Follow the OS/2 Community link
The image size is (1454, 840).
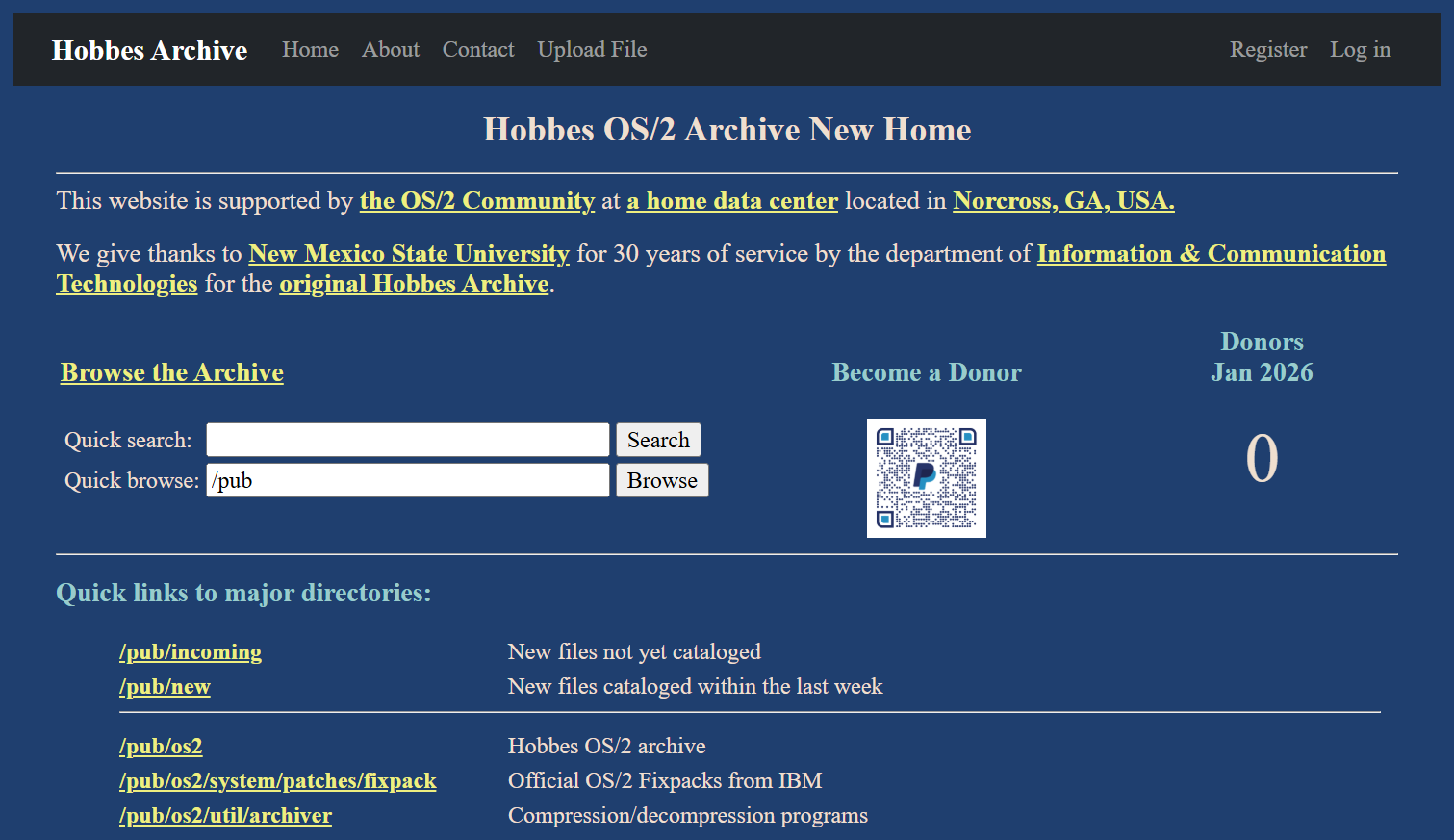(x=477, y=201)
